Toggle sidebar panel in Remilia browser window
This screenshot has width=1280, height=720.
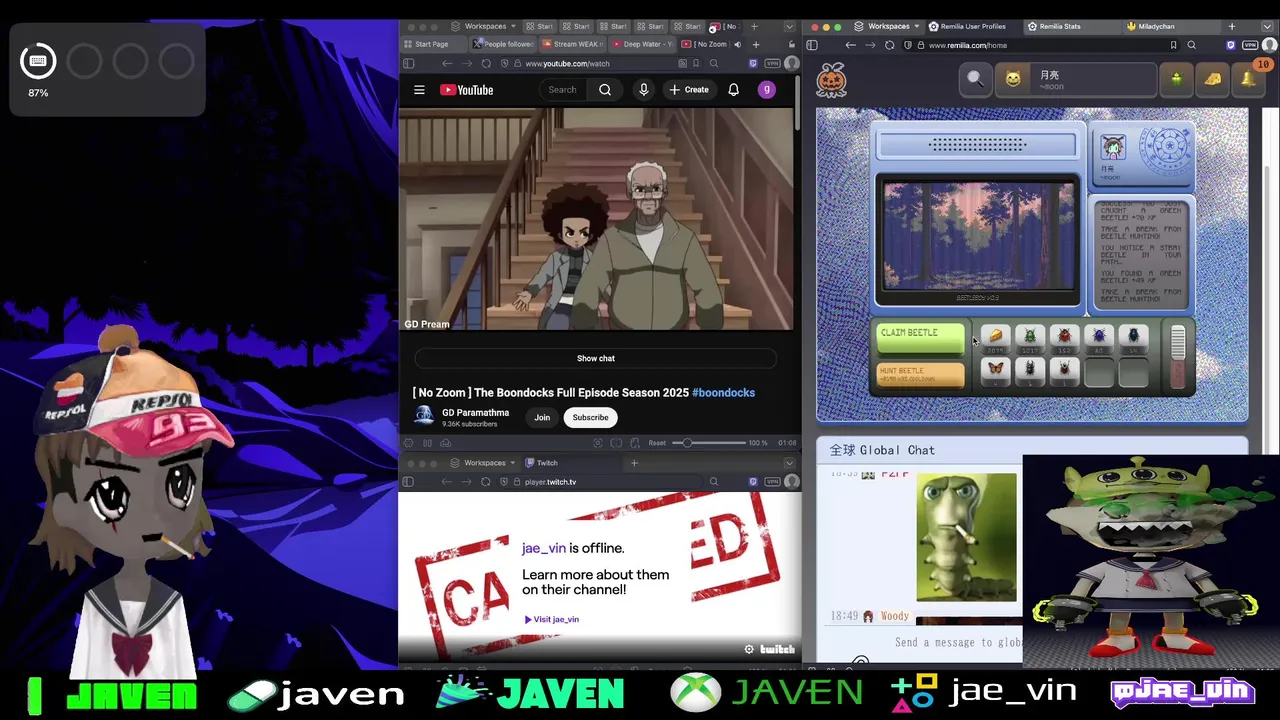[x=812, y=46]
